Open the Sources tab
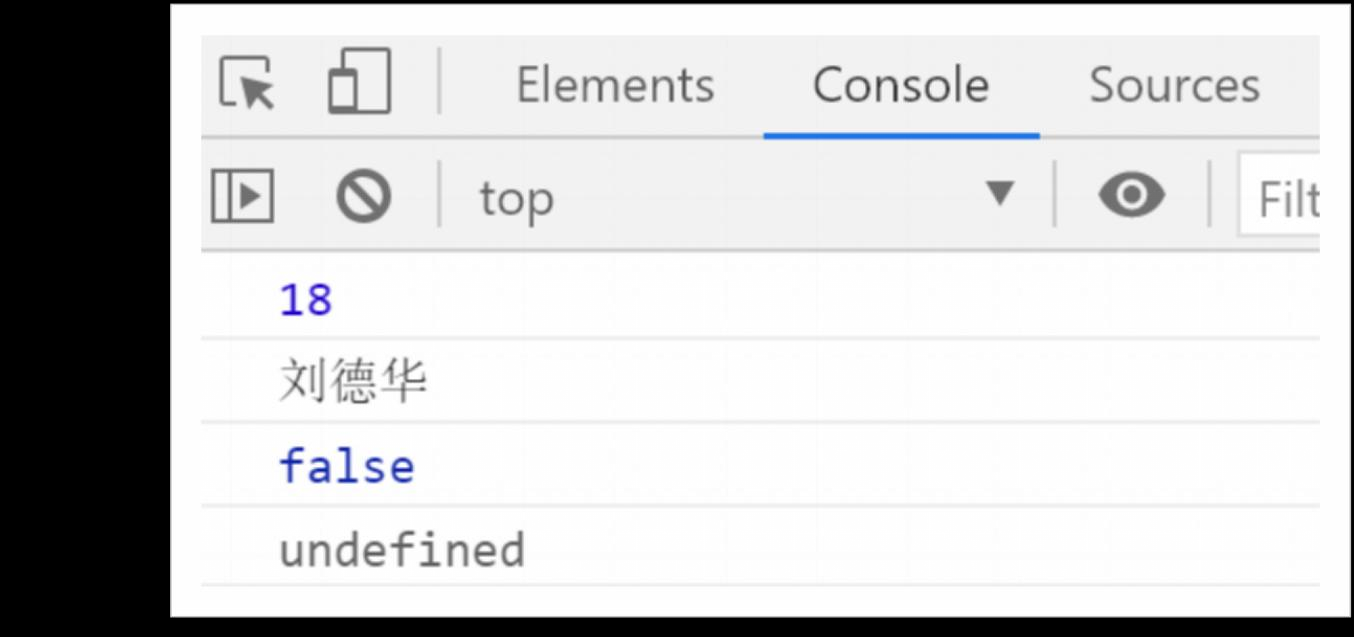 1174,85
